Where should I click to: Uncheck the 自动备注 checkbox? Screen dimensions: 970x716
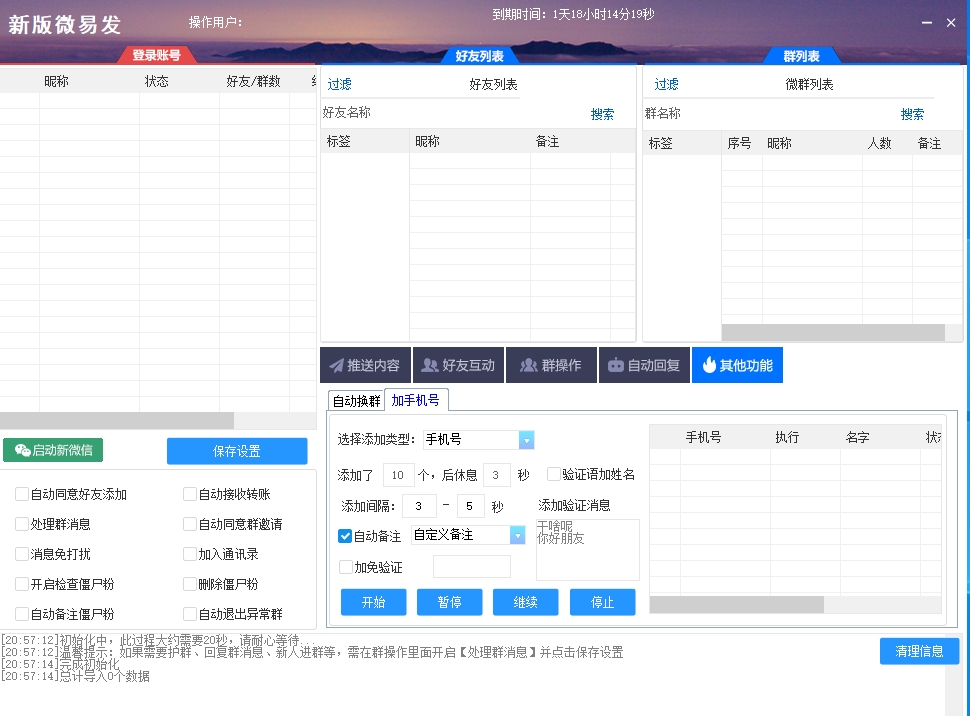(x=345, y=536)
